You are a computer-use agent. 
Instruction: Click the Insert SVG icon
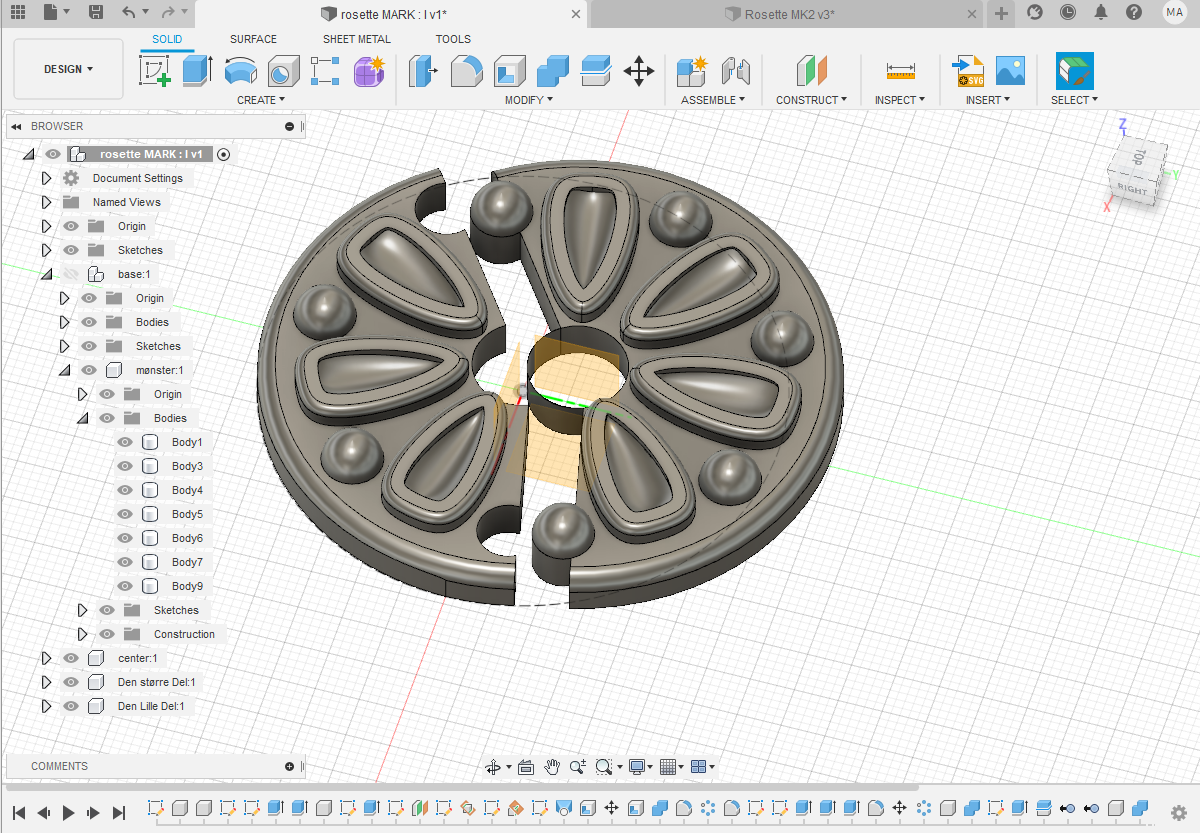point(969,71)
